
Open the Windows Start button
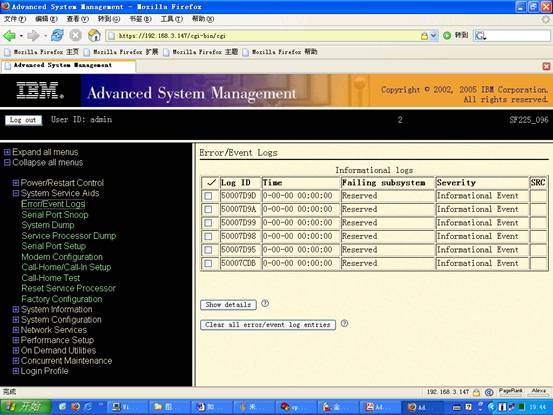[x=25, y=407]
